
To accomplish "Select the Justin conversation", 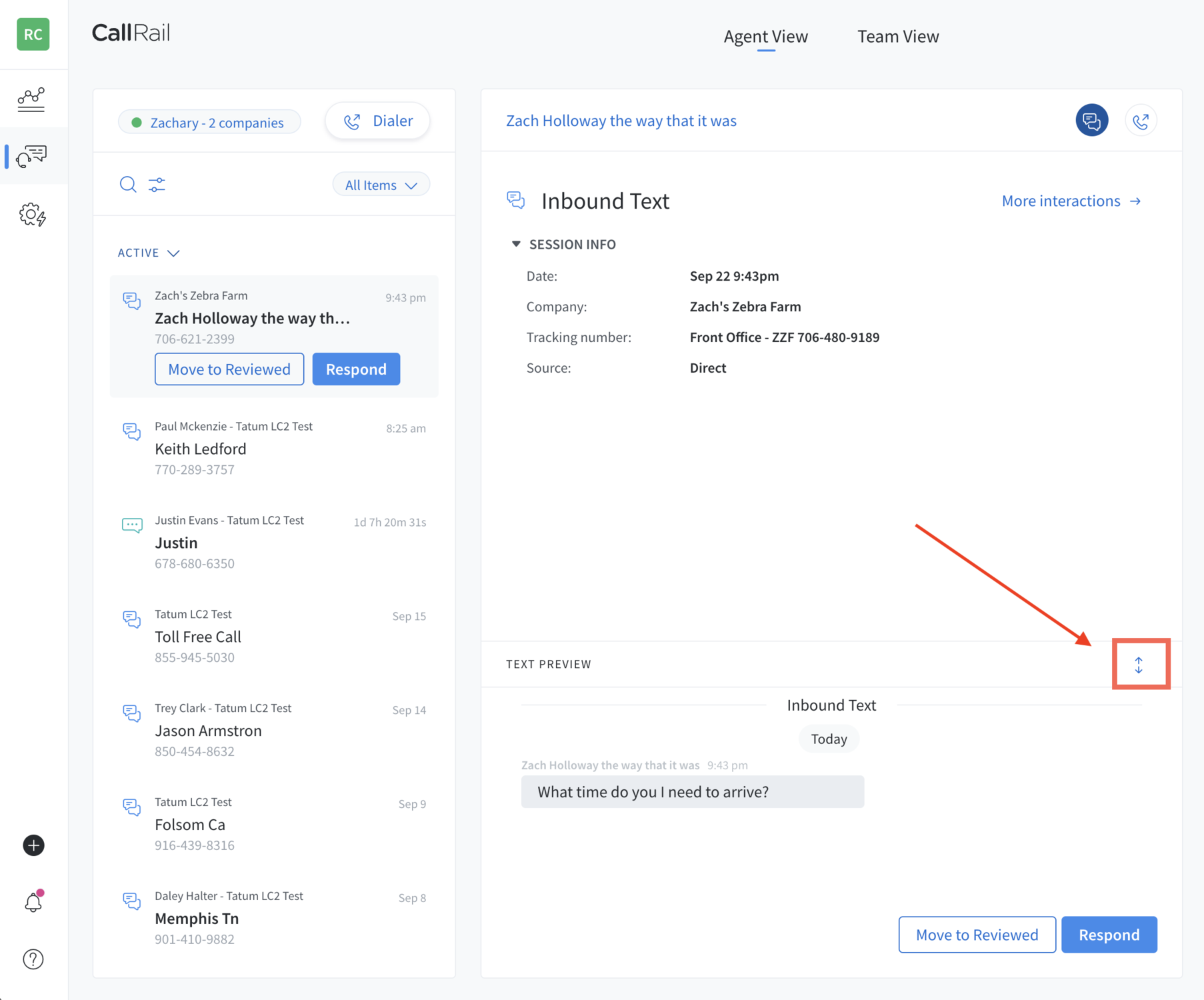I will (x=274, y=542).
